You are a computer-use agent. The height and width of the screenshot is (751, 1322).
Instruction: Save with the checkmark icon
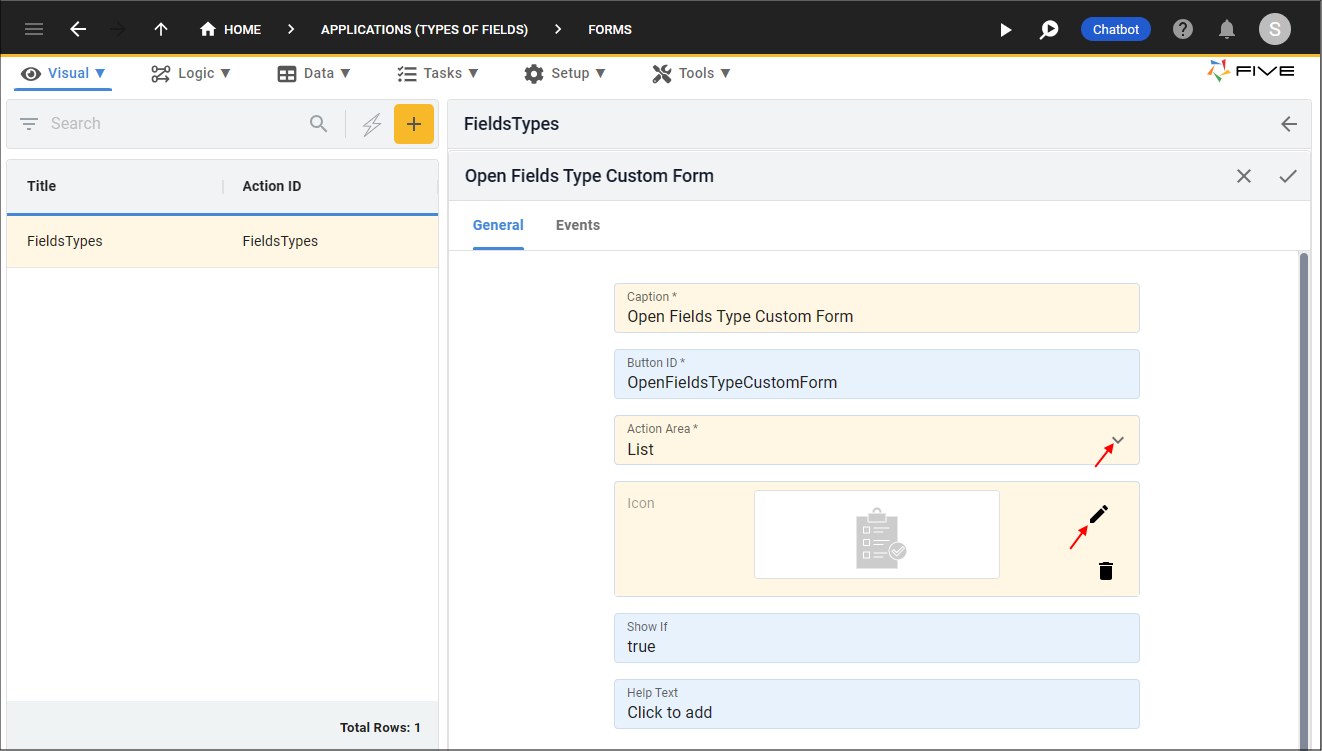pos(1288,176)
